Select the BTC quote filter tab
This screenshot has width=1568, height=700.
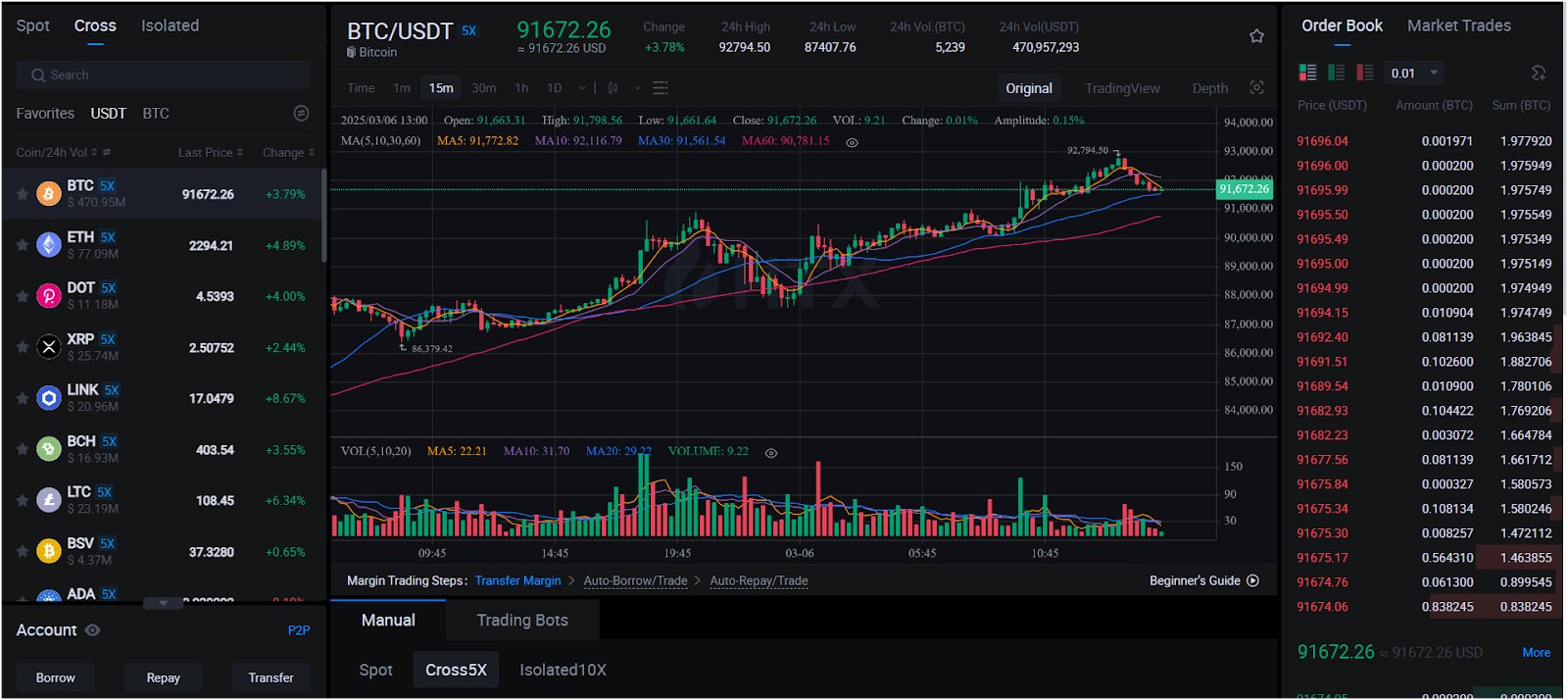tap(156, 114)
